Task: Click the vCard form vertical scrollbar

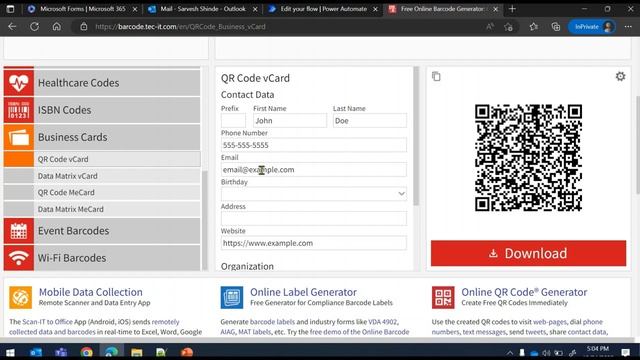Action: (x=416, y=136)
